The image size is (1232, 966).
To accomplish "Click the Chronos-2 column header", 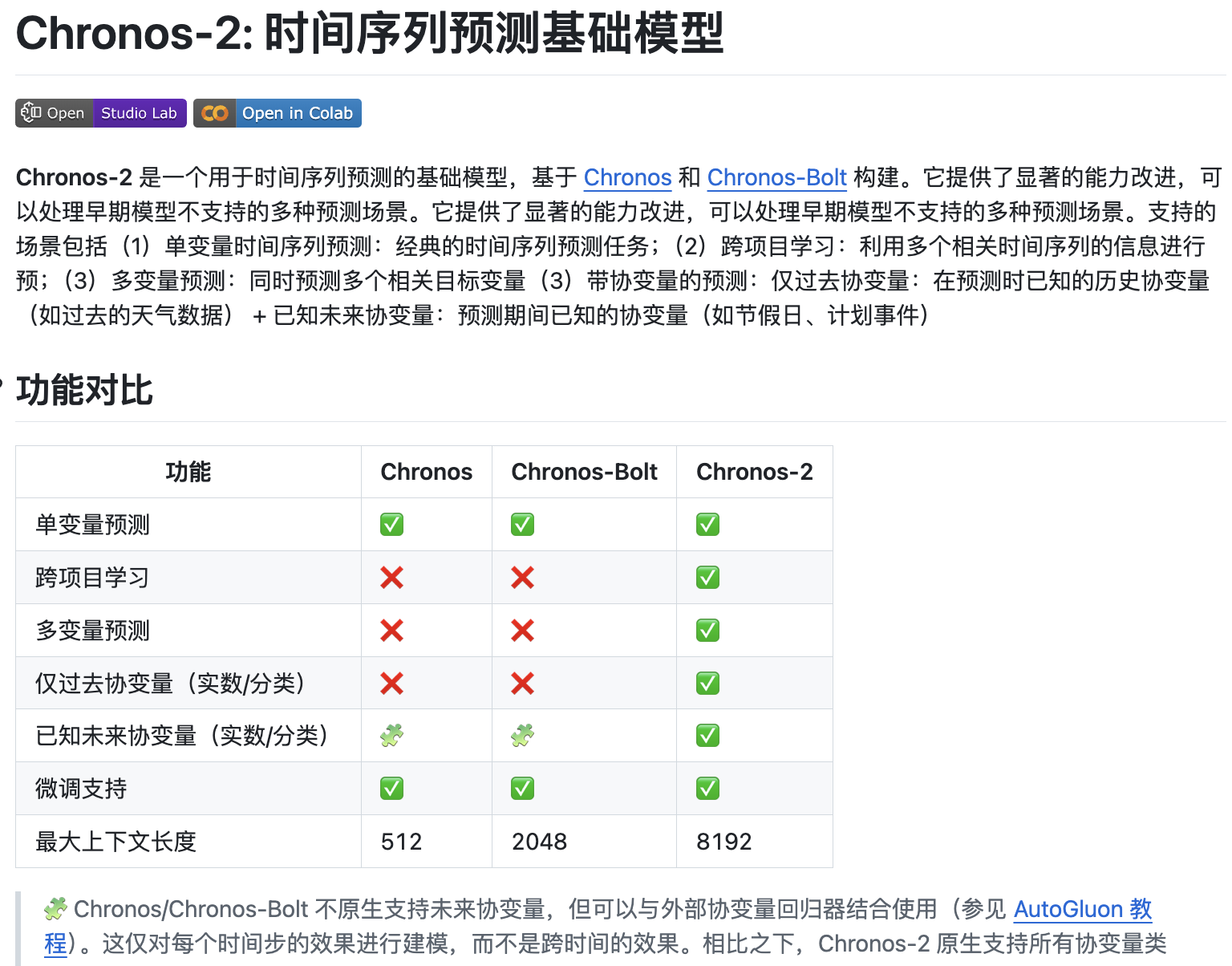I will pos(755,472).
